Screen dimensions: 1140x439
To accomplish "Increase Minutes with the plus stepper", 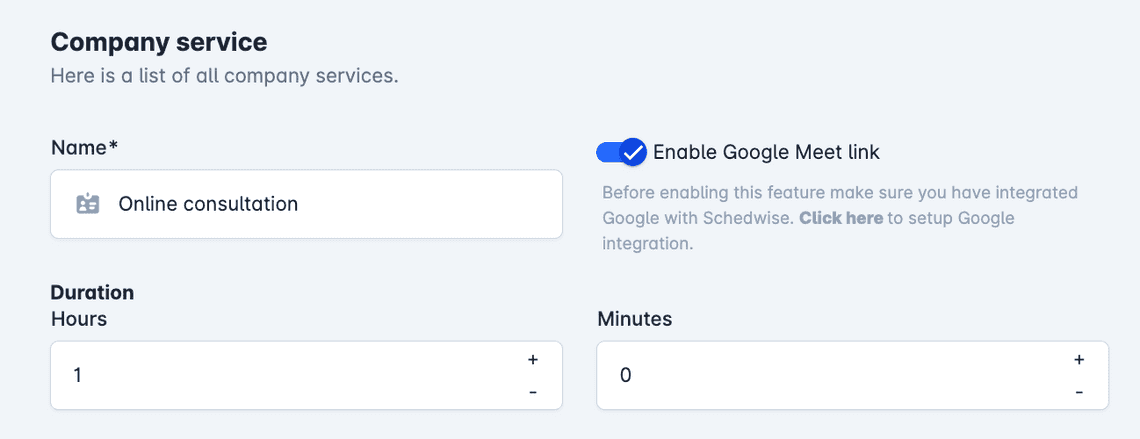I will (x=1079, y=360).
